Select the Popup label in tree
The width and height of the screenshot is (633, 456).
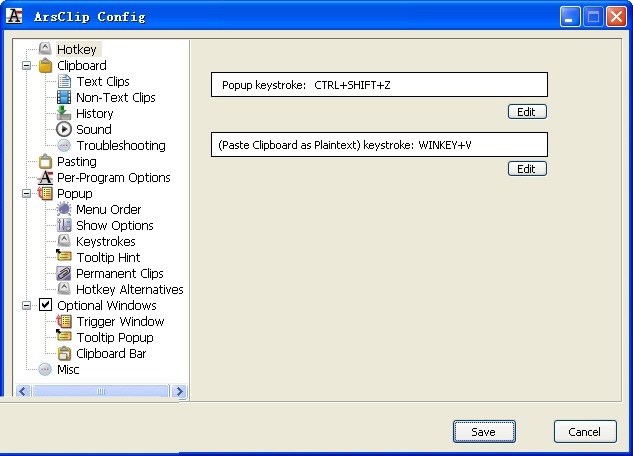(75, 193)
